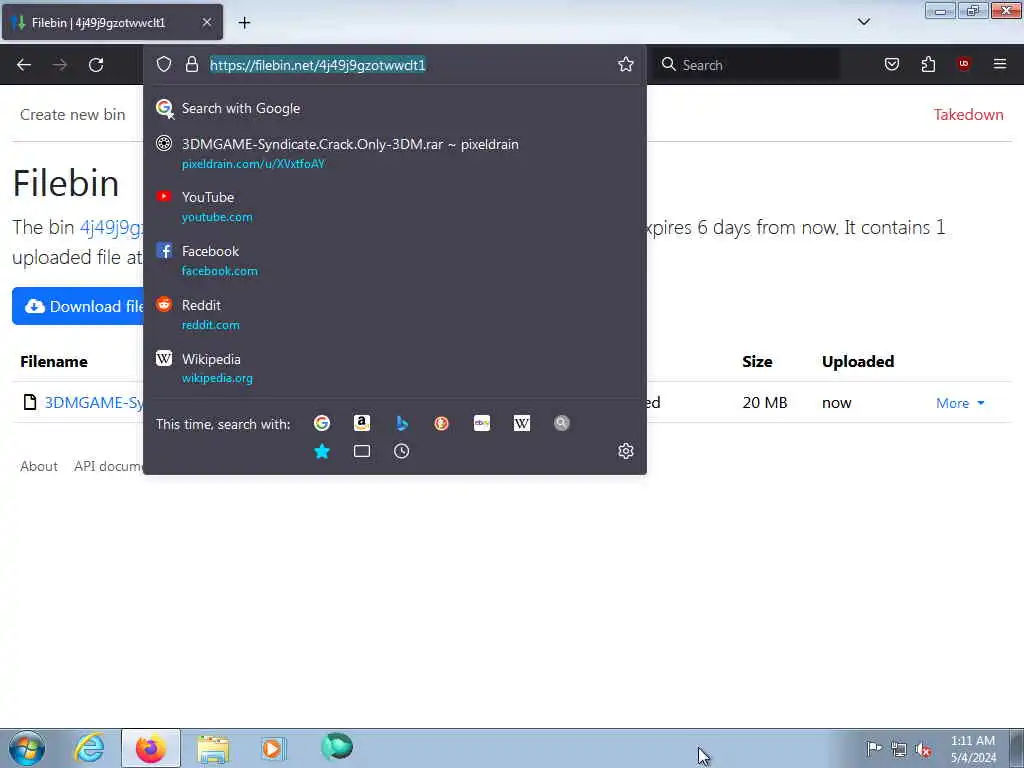Select YouTube suggestion in dropdown
Image resolution: width=1024 pixels, height=768 pixels.
[x=394, y=206]
